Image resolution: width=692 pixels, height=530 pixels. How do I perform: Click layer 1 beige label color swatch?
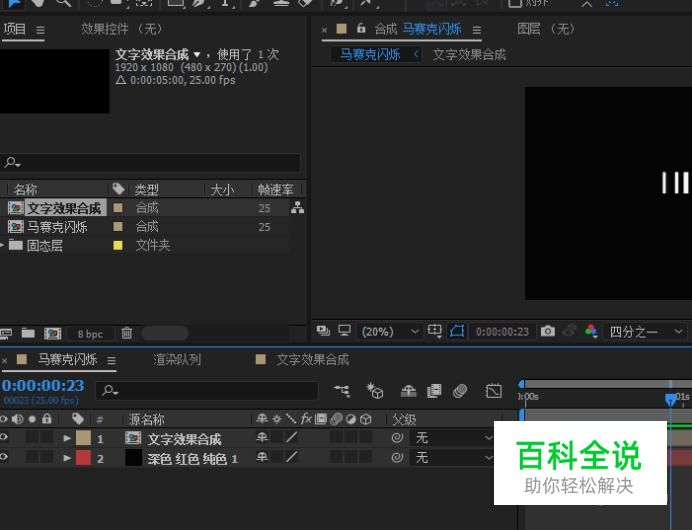(x=83, y=438)
